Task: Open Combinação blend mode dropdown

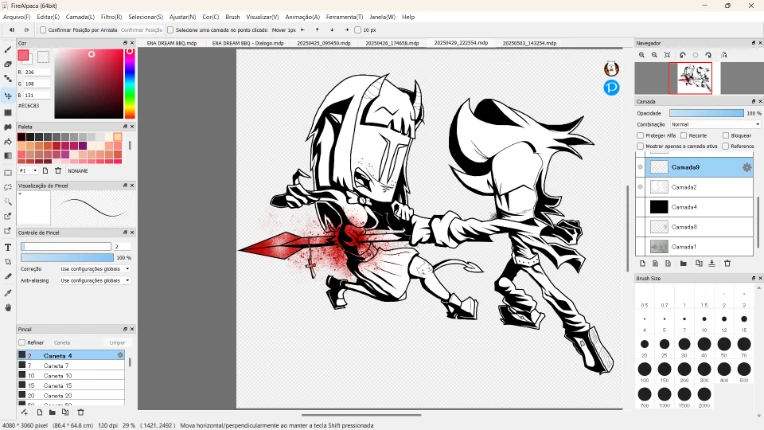Action: [x=715, y=125]
